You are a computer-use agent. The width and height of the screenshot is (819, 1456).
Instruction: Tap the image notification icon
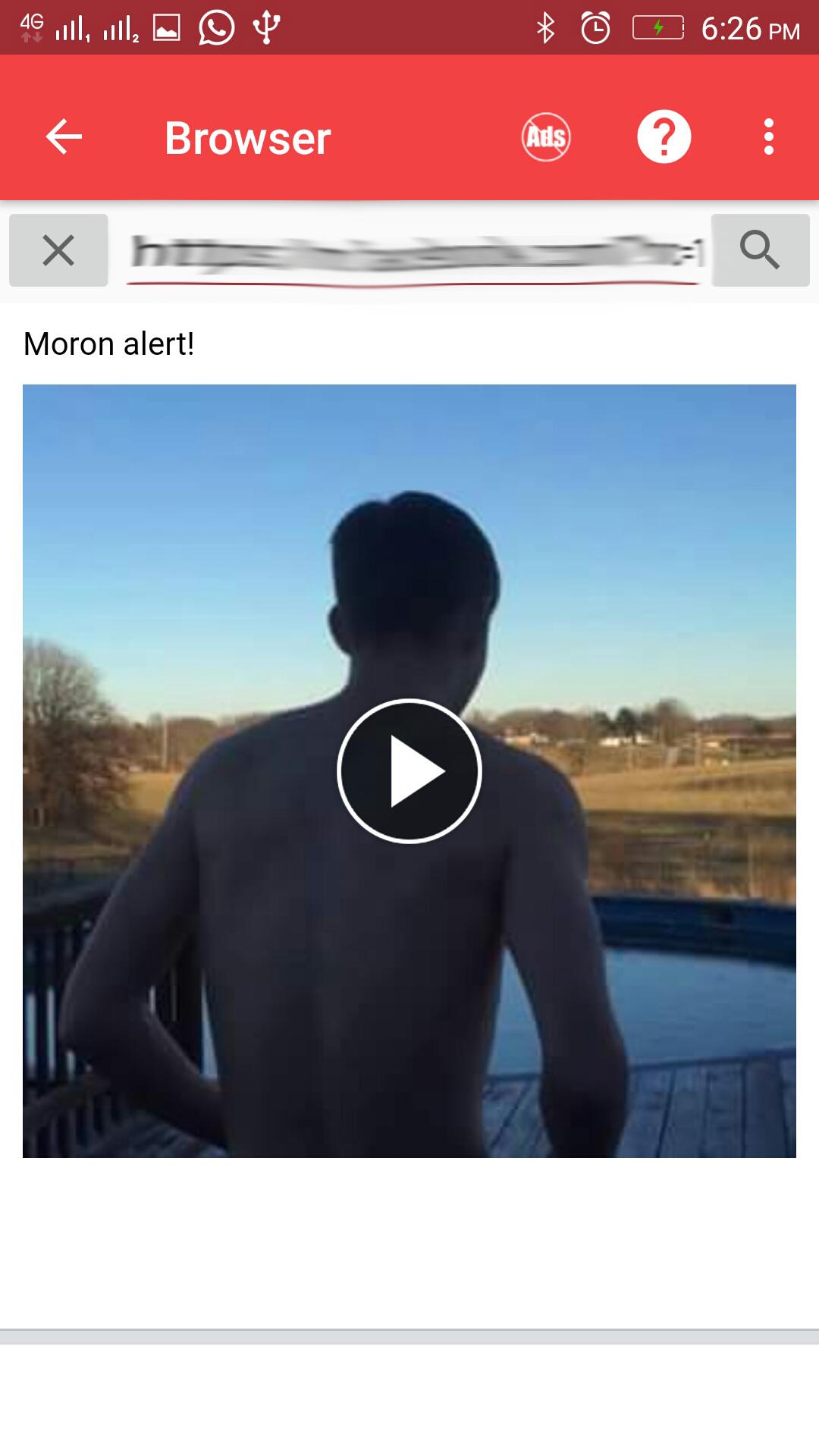(167, 29)
